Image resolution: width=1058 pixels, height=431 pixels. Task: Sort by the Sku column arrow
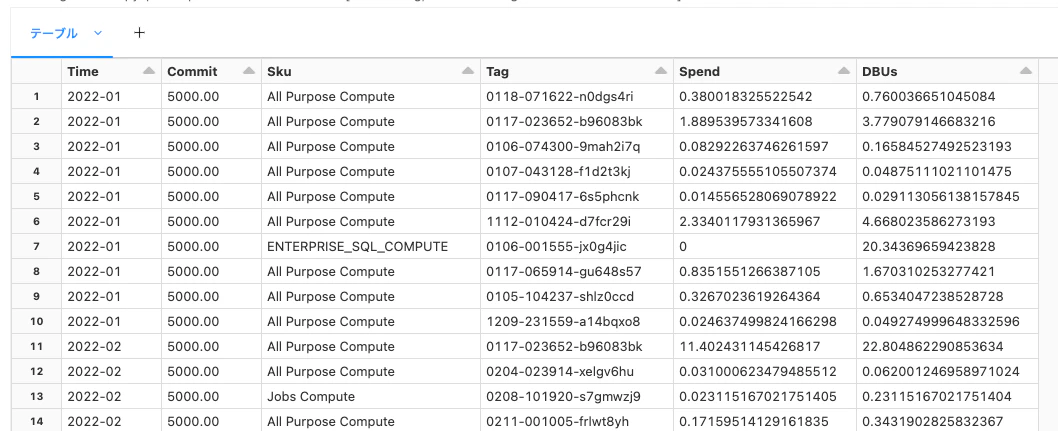[x=468, y=71]
